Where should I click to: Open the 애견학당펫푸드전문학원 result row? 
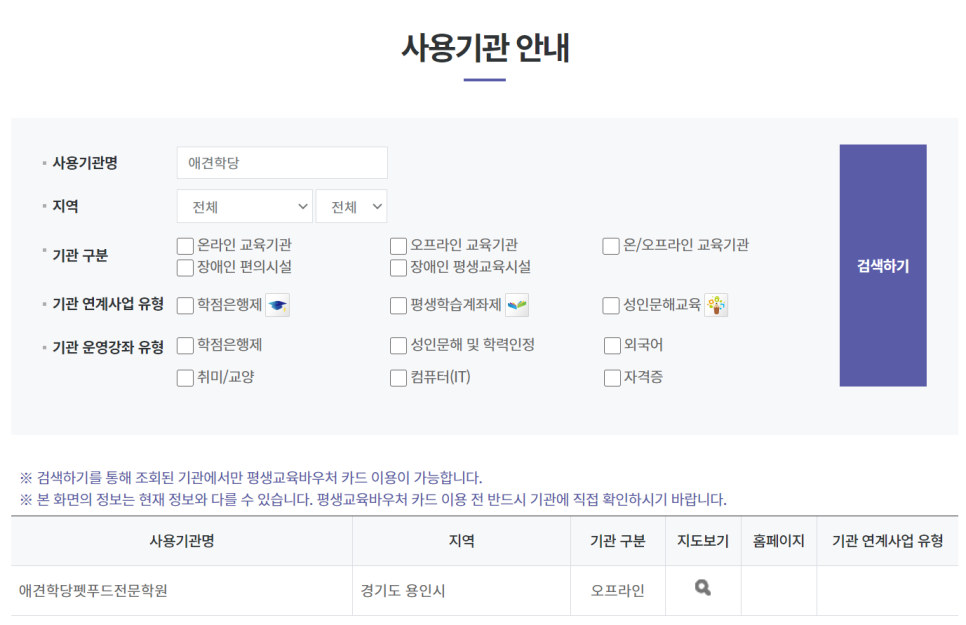93,591
